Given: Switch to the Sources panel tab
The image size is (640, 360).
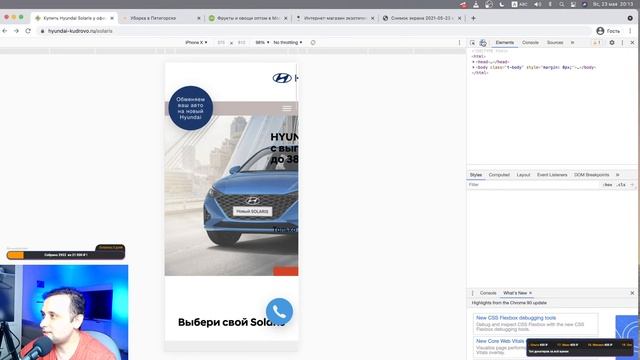Looking at the screenshot, I should pos(555,42).
